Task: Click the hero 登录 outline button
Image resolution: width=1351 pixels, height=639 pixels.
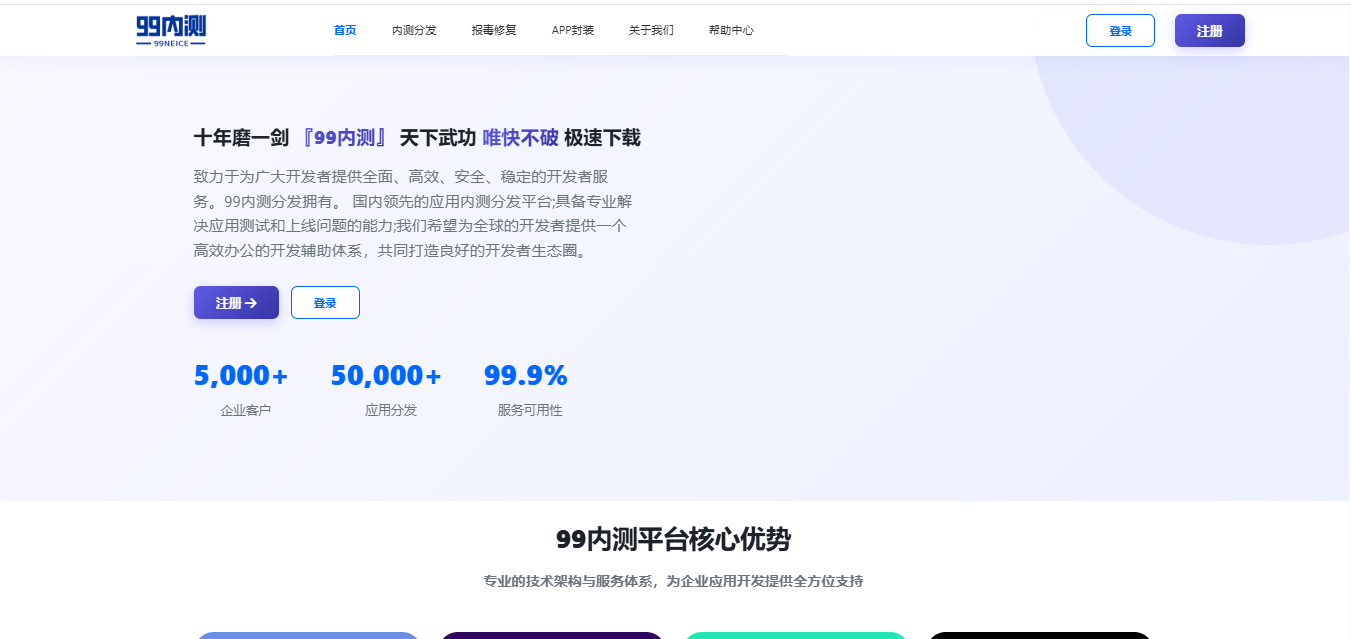Action: coord(325,303)
